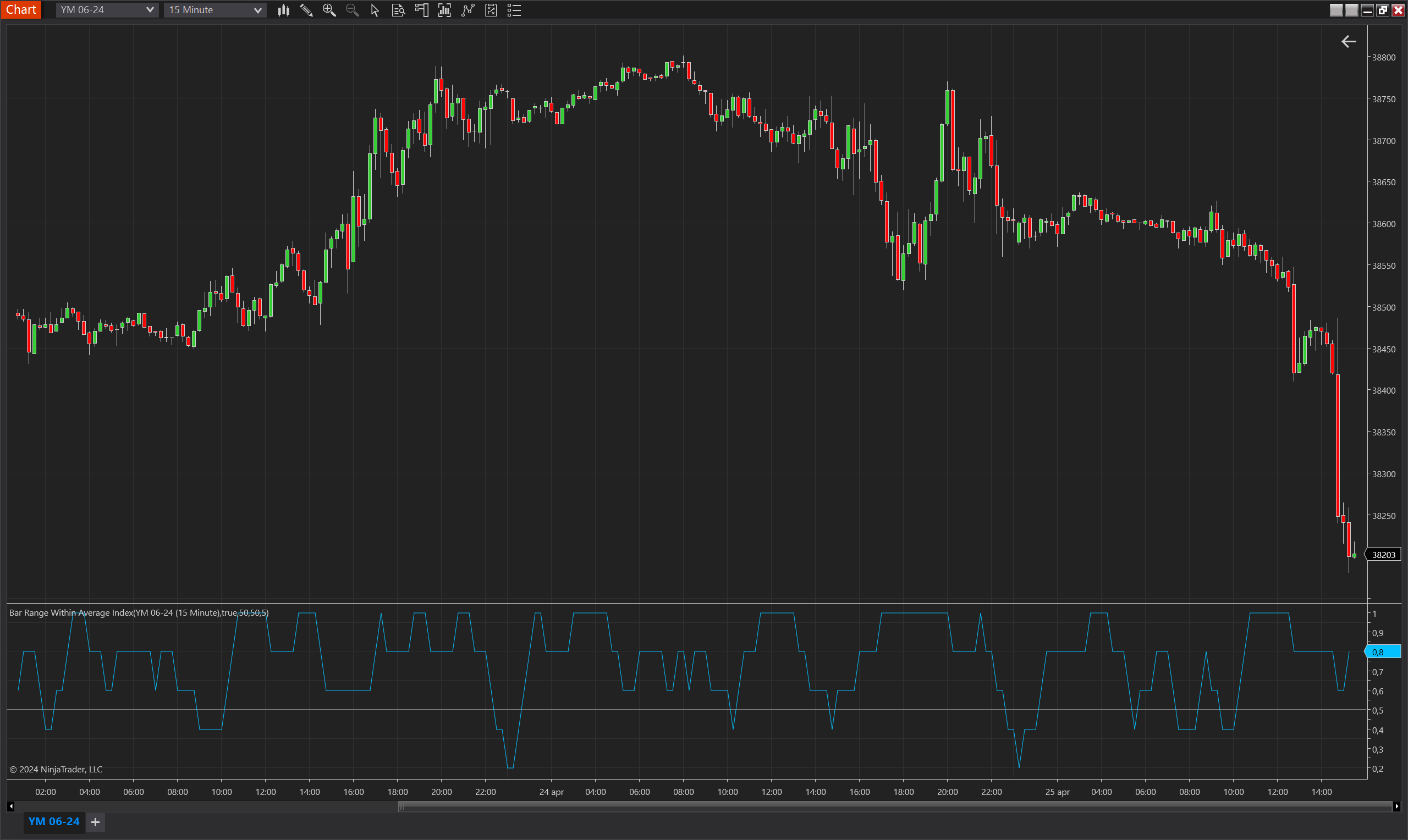
Task: Click the 24 apr date label
Action: [x=551, y=792]
